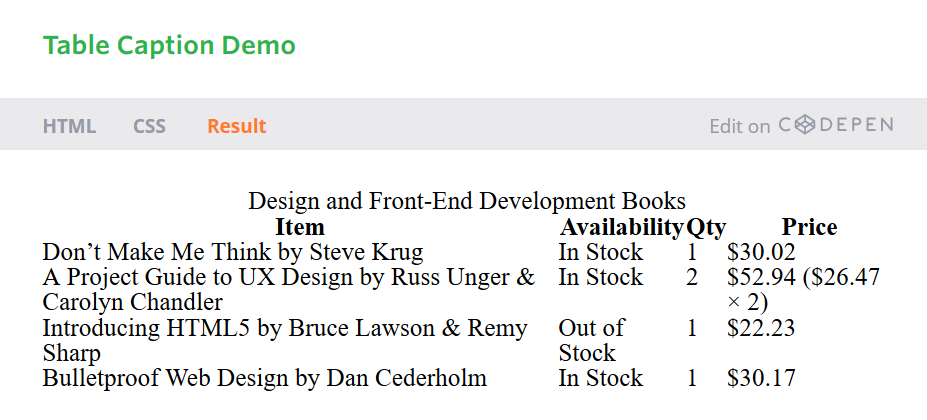This screenshot has width=927, height=420.
Task: Open the Edit on CodePen link
Action: [801, 125]
